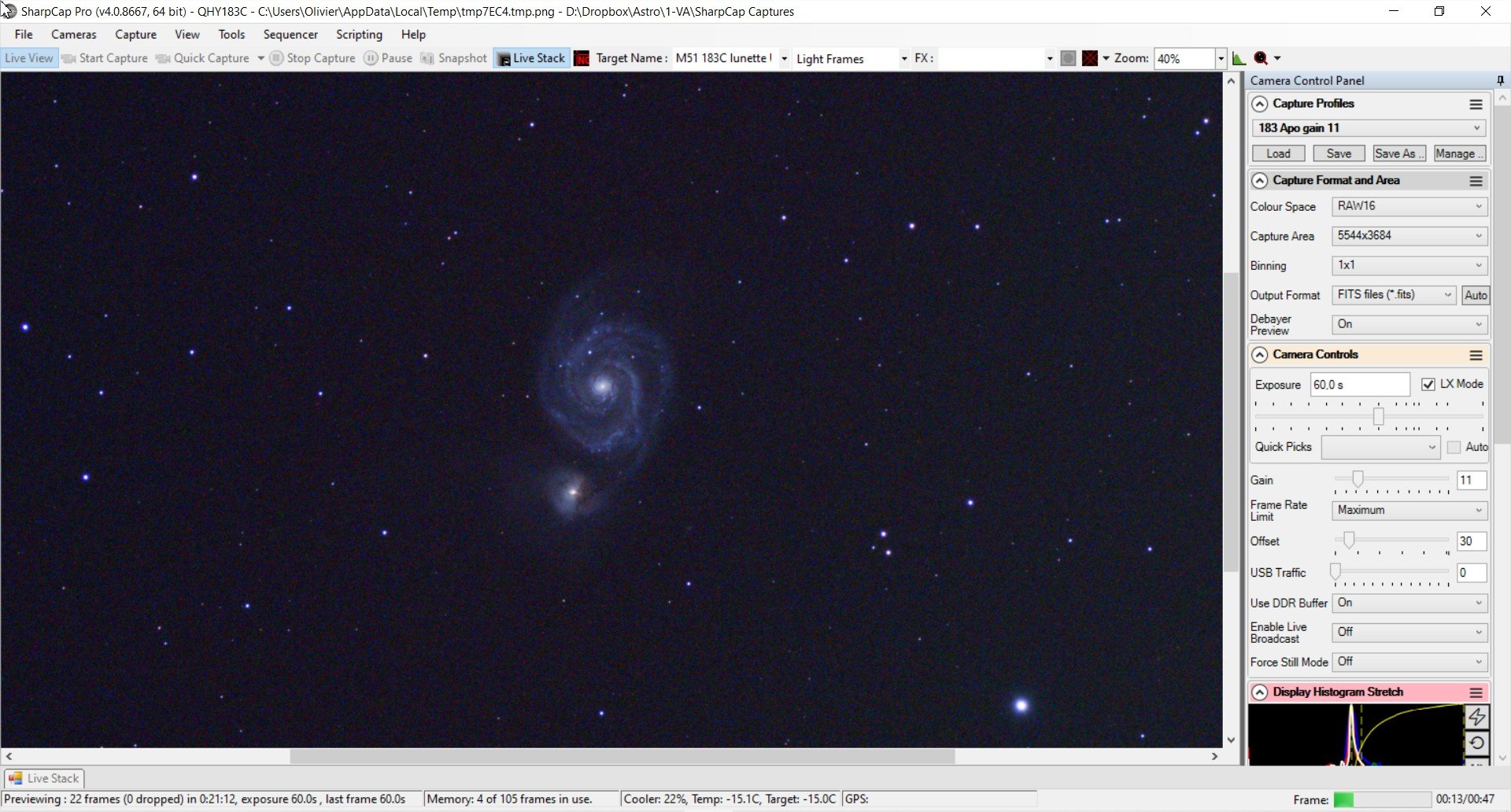Viewport: 1511px width, 812px height.
Task: Open the Tools menu
Action: coord(231,35)
